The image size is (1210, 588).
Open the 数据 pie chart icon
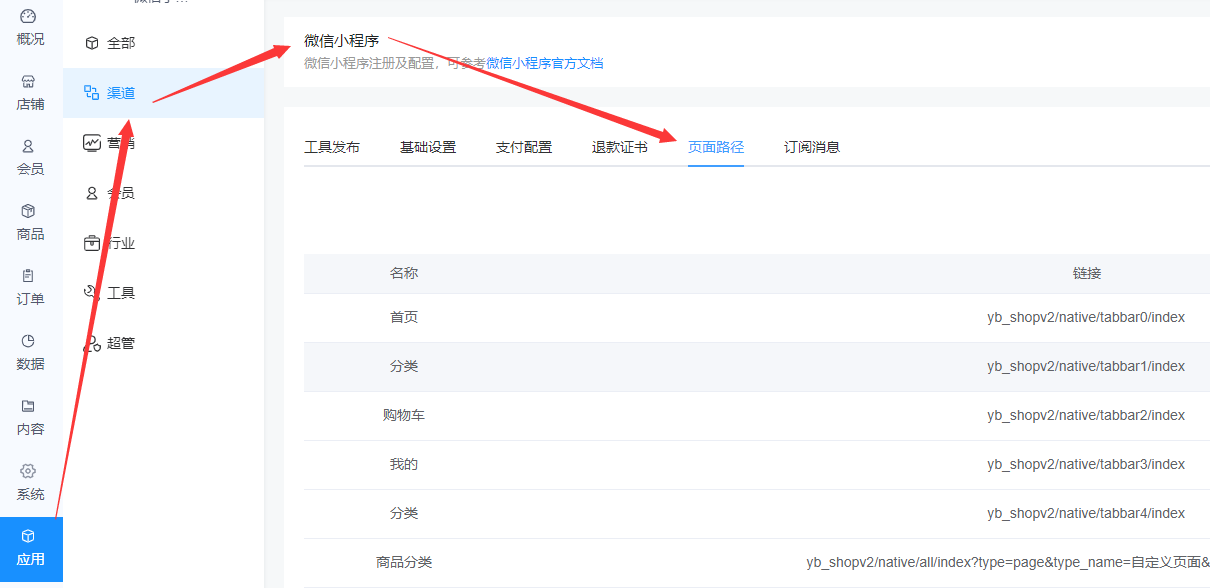[28, 340]
